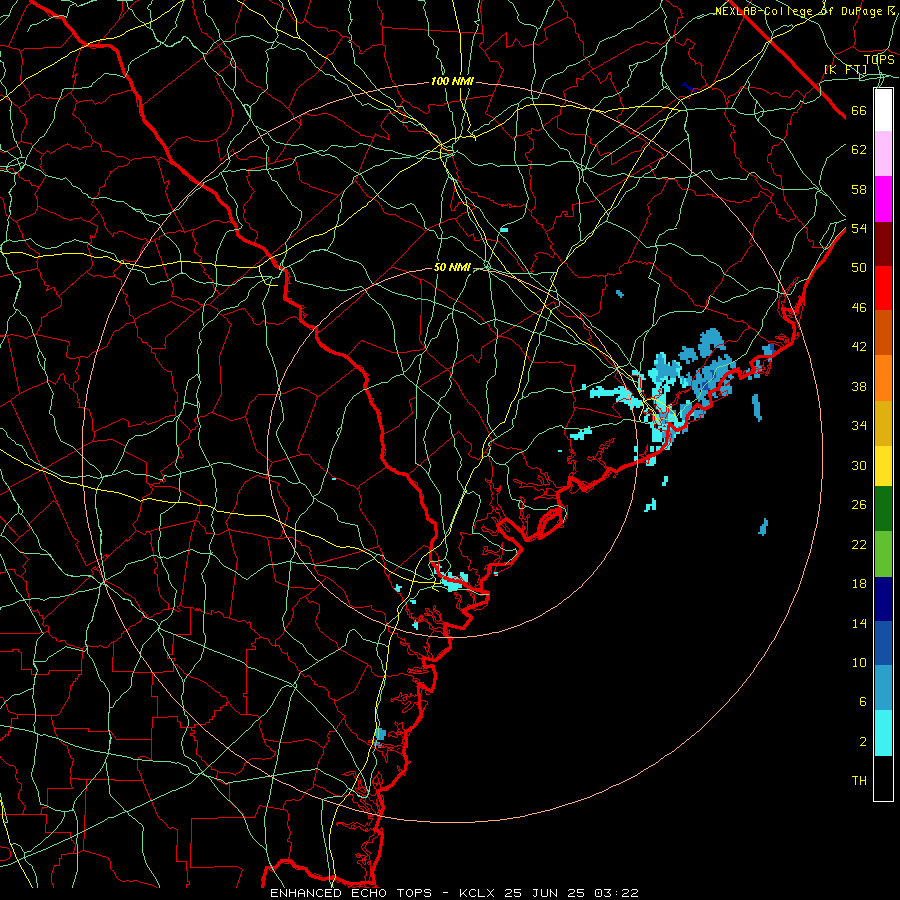Image resolution: width=900 pixels, height=900 pixels.
Task: Select the medium blue legend swatch
Action: click(x=883, y=643)
